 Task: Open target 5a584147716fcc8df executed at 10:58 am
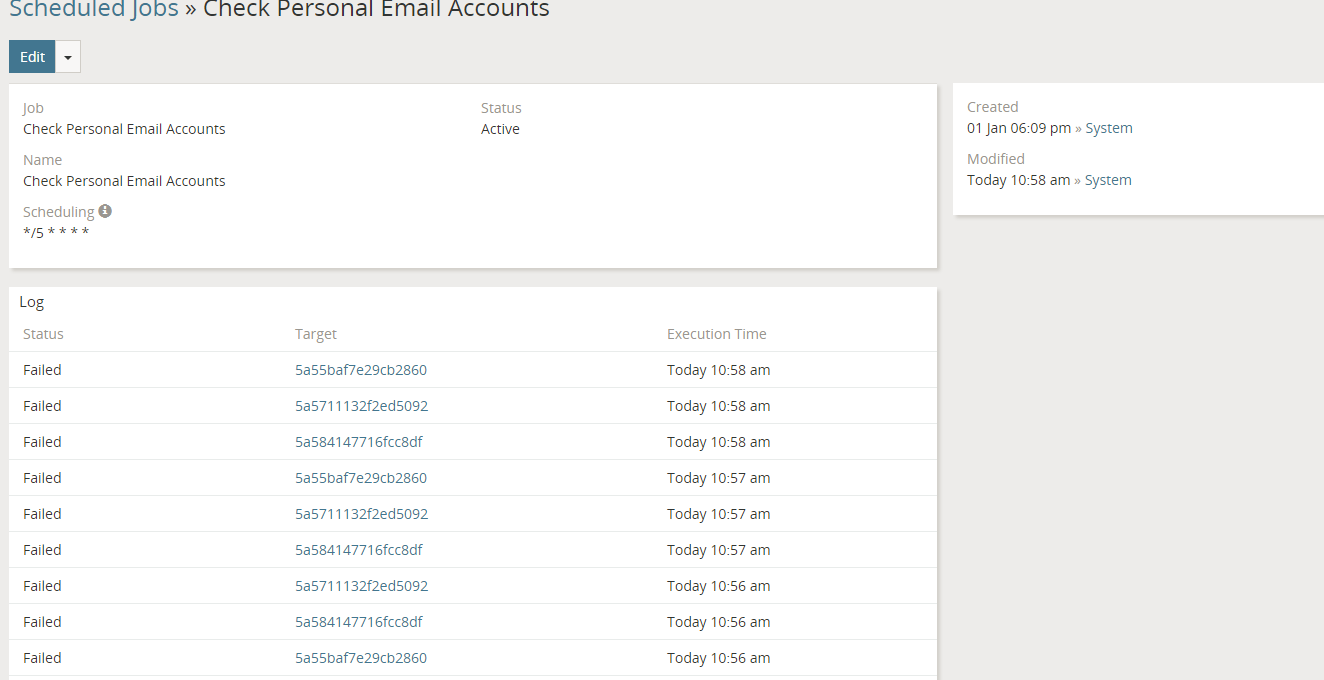[x=358, y=442]
